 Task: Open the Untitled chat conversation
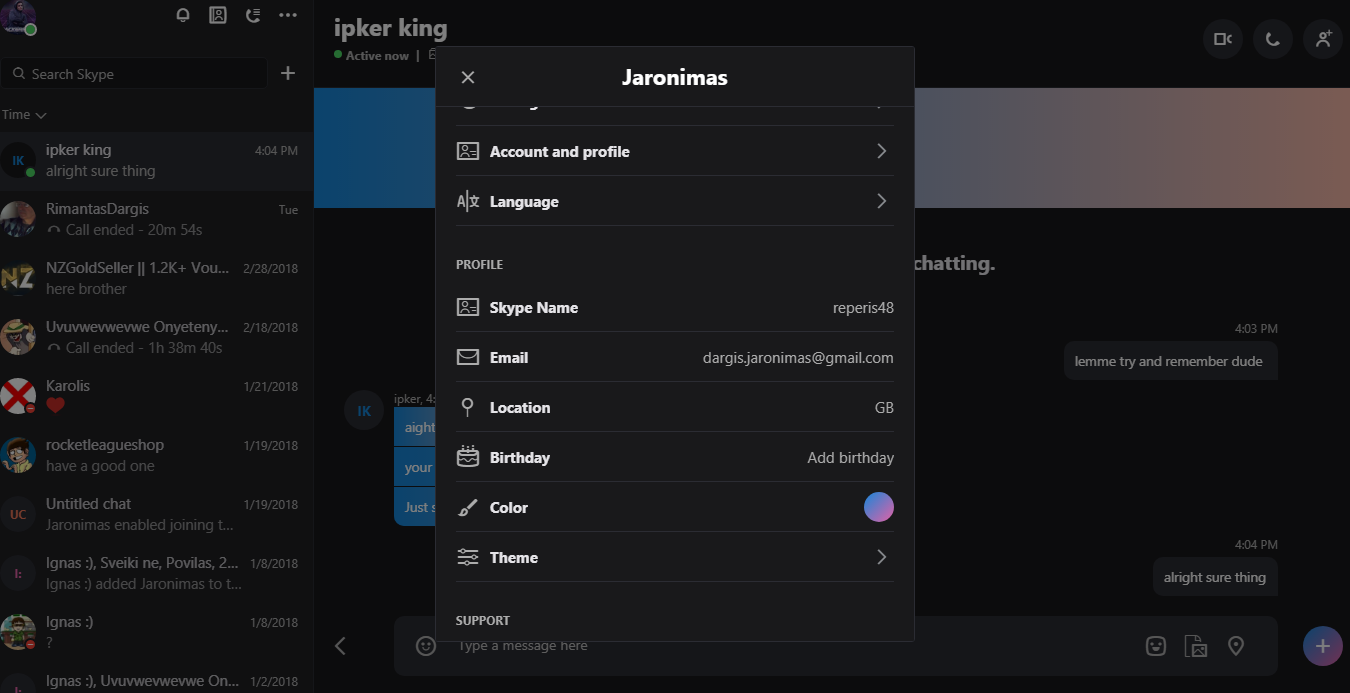(x=157, y=515)
